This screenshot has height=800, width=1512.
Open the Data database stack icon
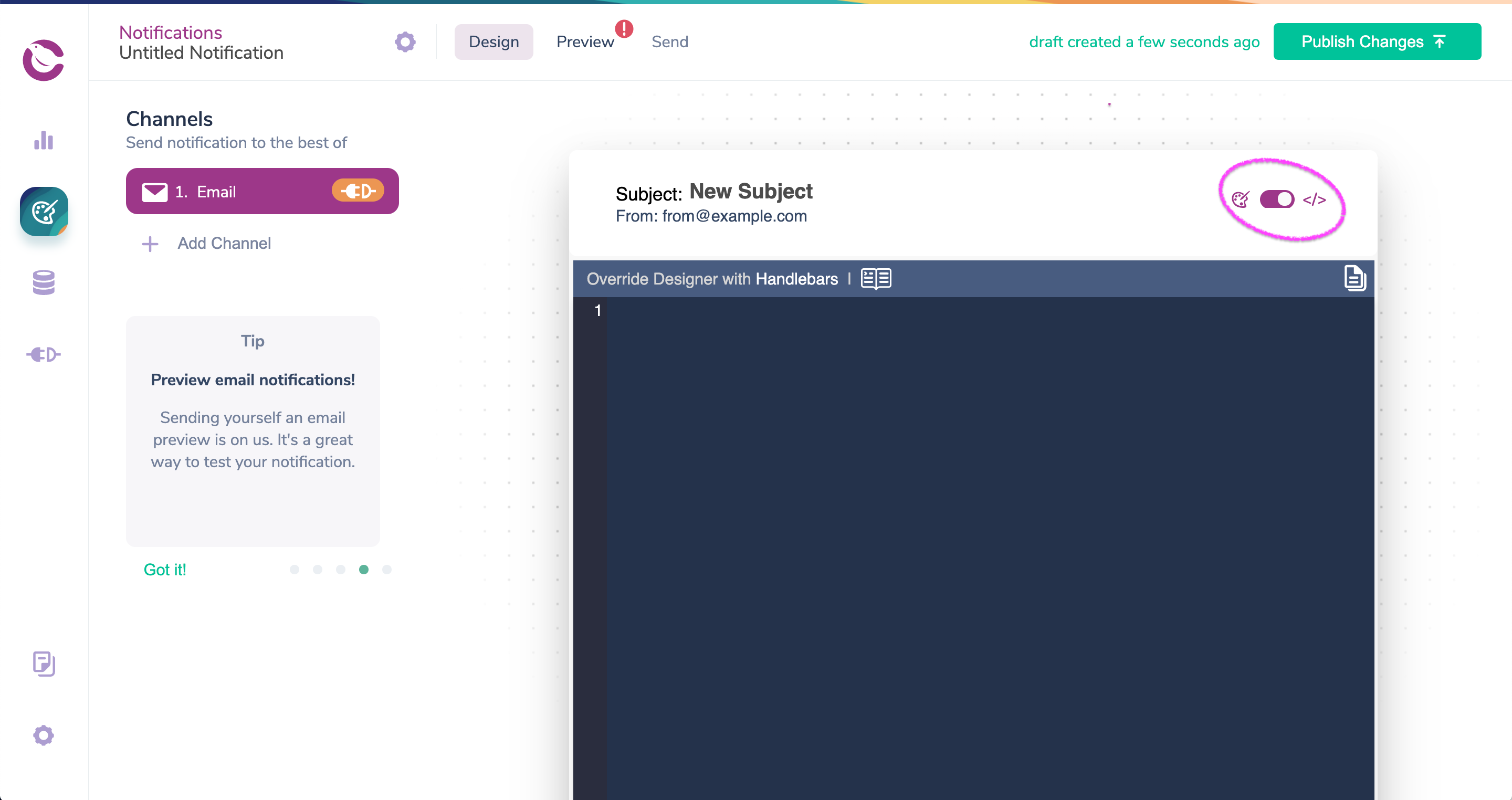44,283
